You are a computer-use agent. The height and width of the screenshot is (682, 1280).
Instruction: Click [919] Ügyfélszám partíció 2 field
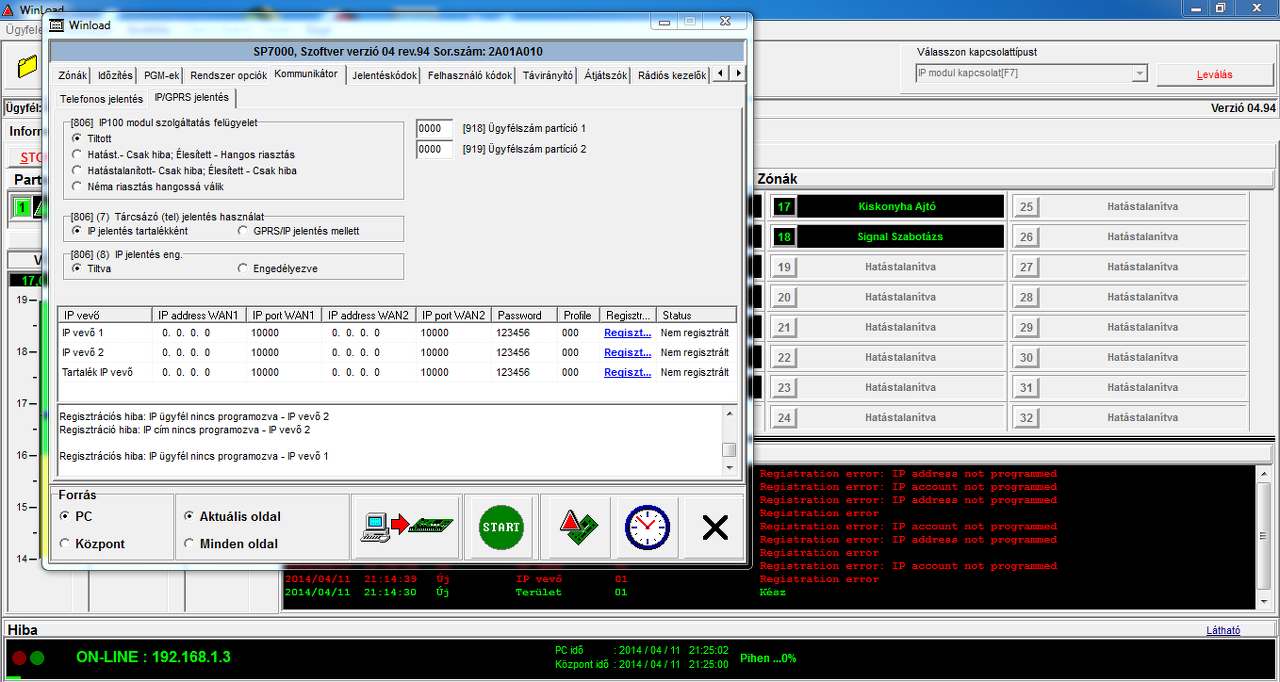434,149
